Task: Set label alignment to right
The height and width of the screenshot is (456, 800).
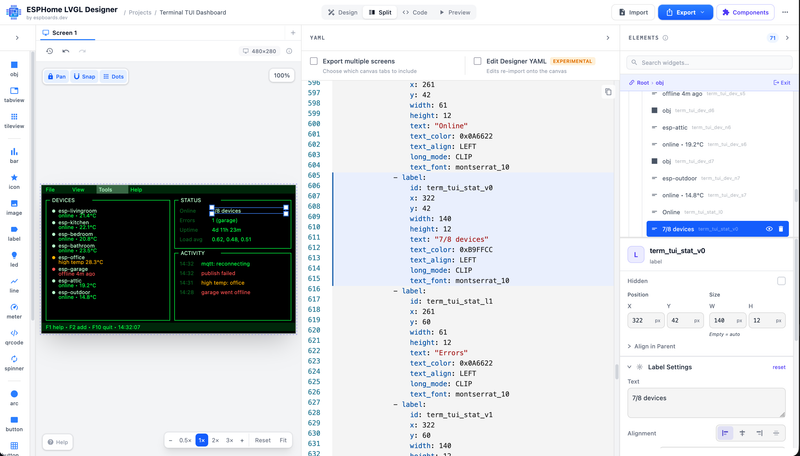Action: point(759,433)
